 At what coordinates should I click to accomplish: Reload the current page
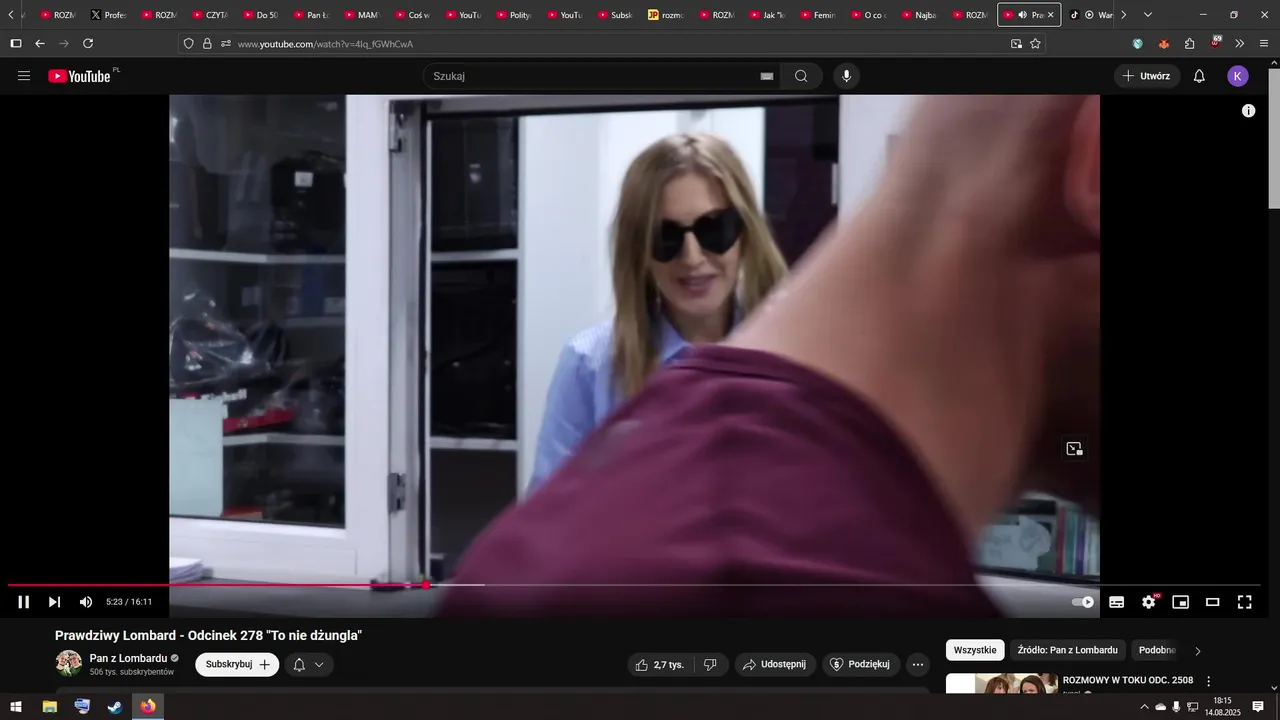[88, 44]
